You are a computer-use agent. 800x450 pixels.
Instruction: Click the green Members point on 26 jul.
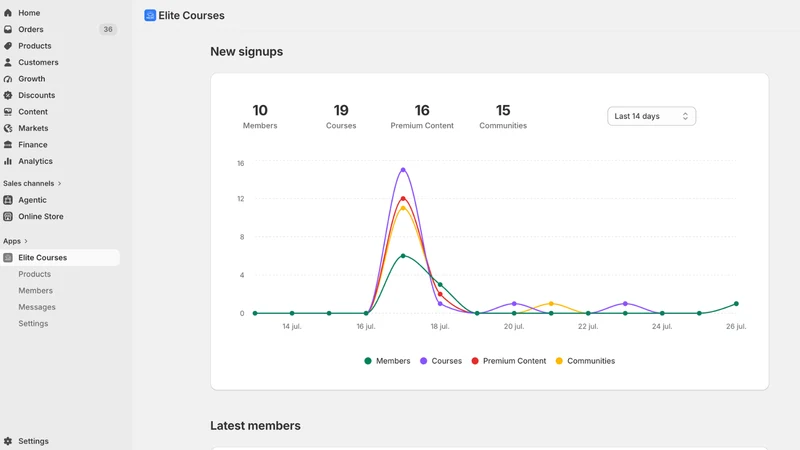(x=736, y=304)
